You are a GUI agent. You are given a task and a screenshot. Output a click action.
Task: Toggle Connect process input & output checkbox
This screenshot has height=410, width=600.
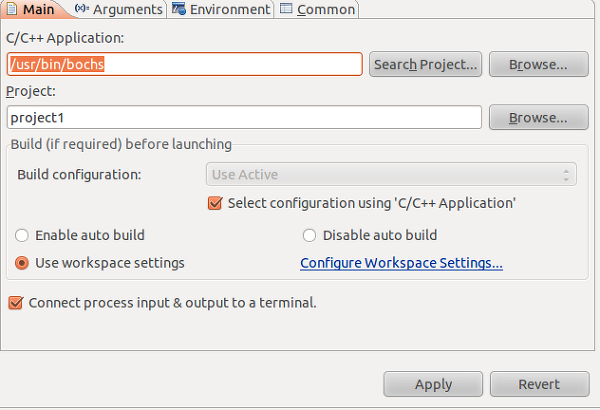coord(16,303)
